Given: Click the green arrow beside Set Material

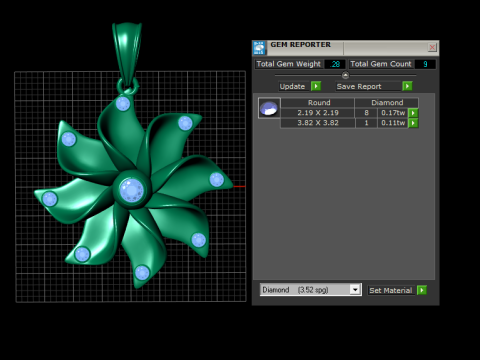Looking at the screenshot, I should (x=422, y=290).
